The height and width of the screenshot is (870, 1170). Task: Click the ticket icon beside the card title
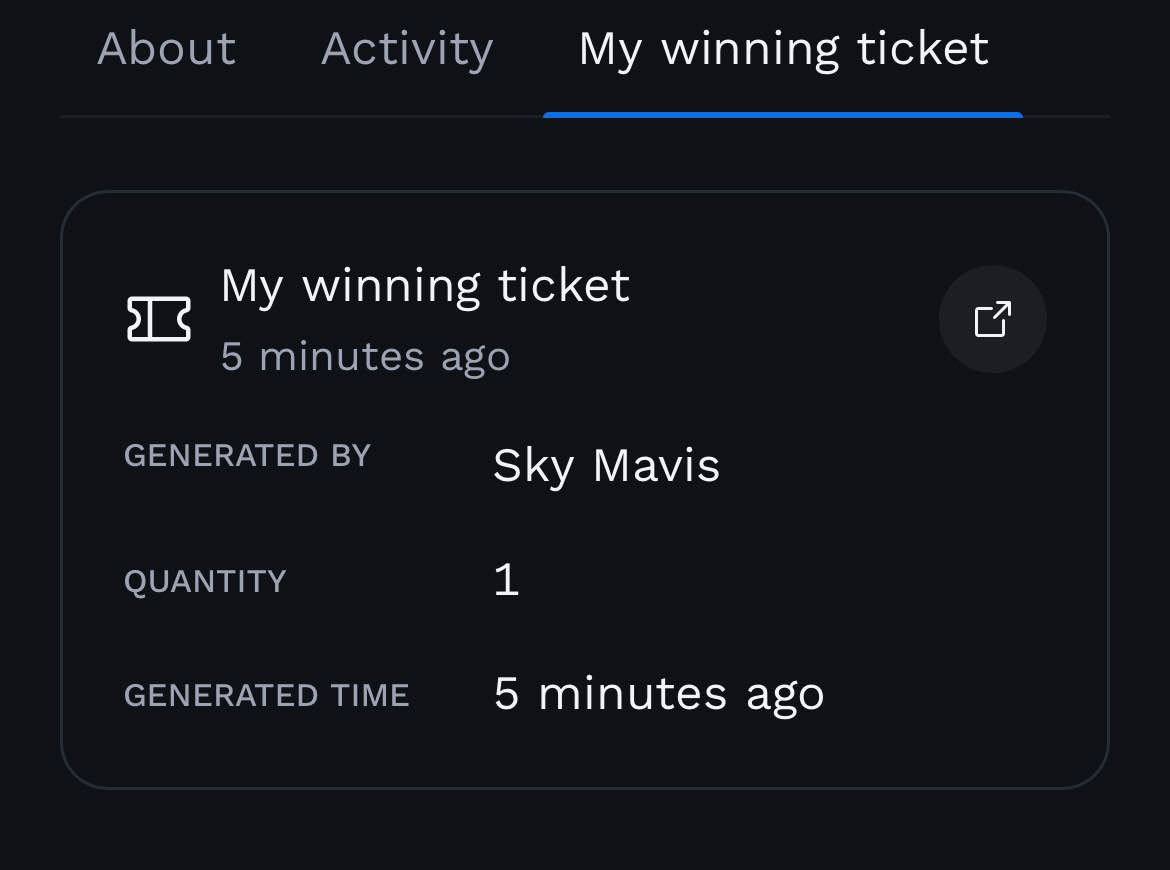[x=159, y=320]
